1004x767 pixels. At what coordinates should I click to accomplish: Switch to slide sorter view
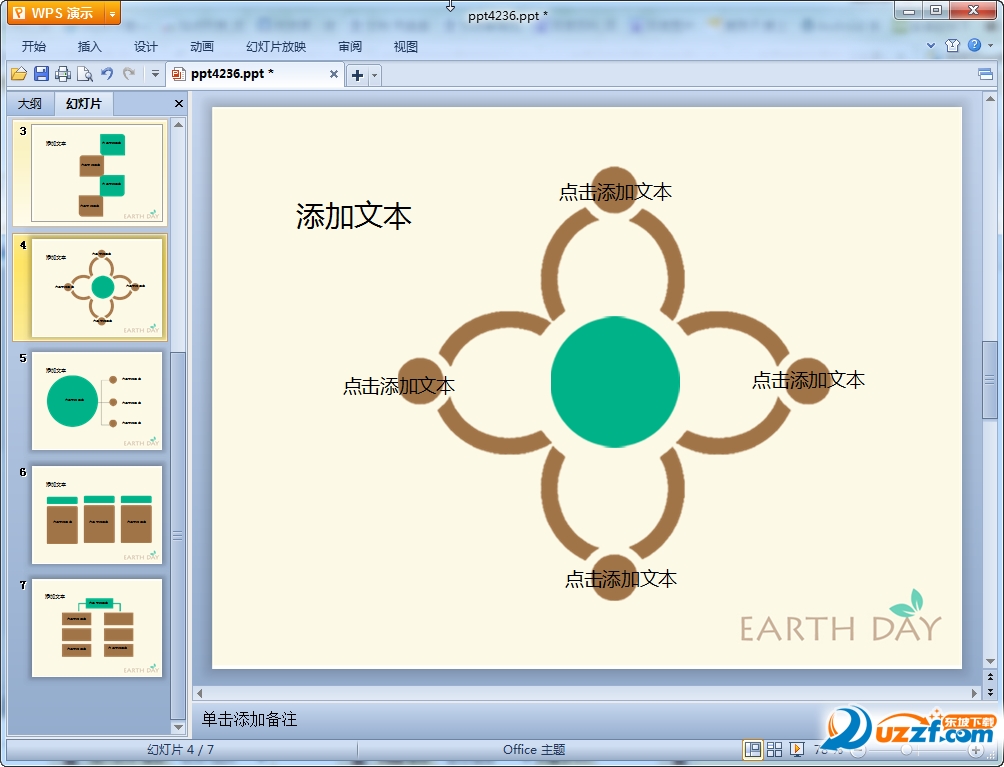(x=774, y=749)
